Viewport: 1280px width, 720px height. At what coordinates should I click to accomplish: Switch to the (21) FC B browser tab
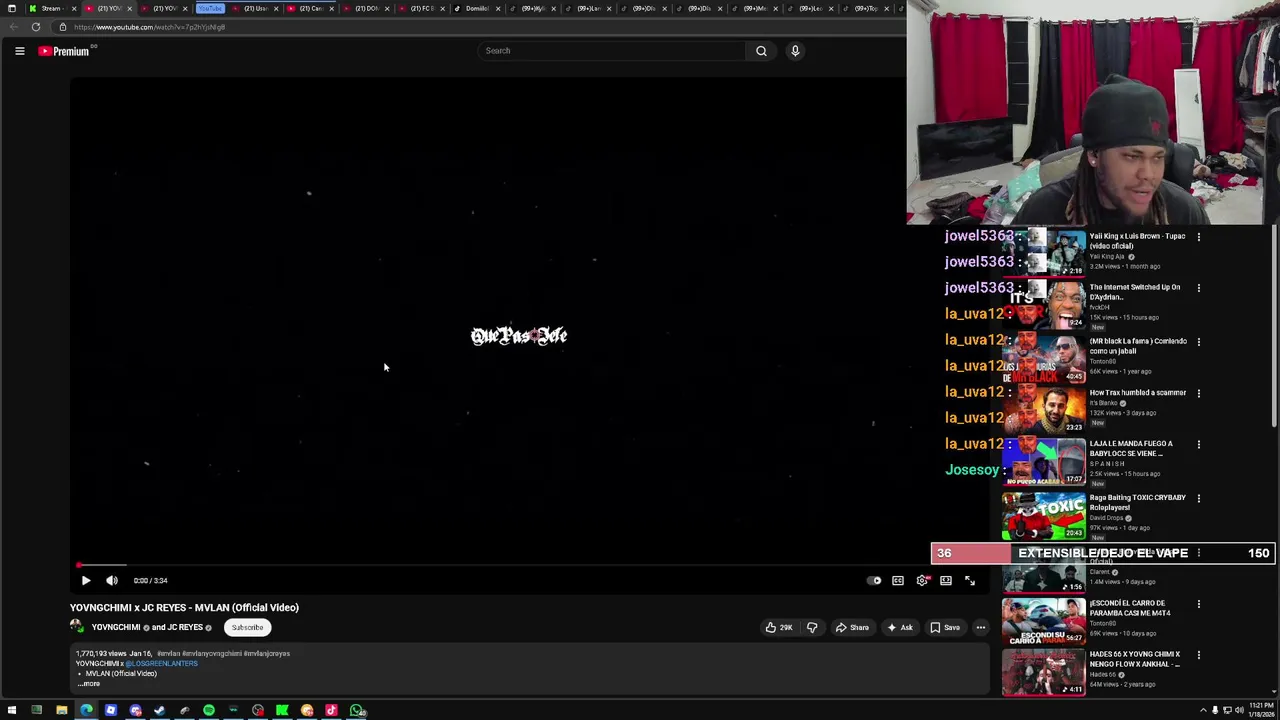coord(421,8)
